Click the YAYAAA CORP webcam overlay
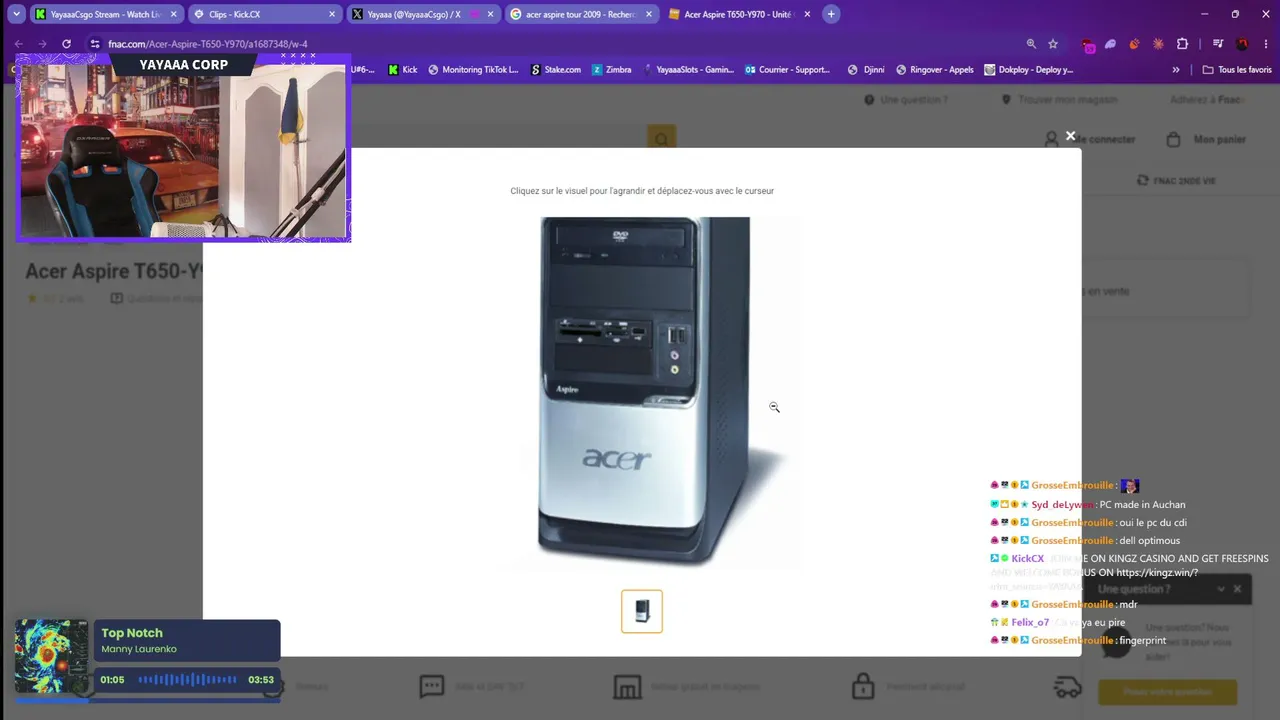 point(183,148)
